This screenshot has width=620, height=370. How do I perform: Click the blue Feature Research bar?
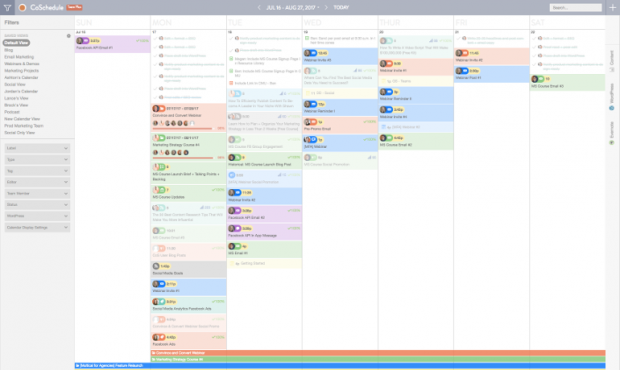[x=340, y=366]
